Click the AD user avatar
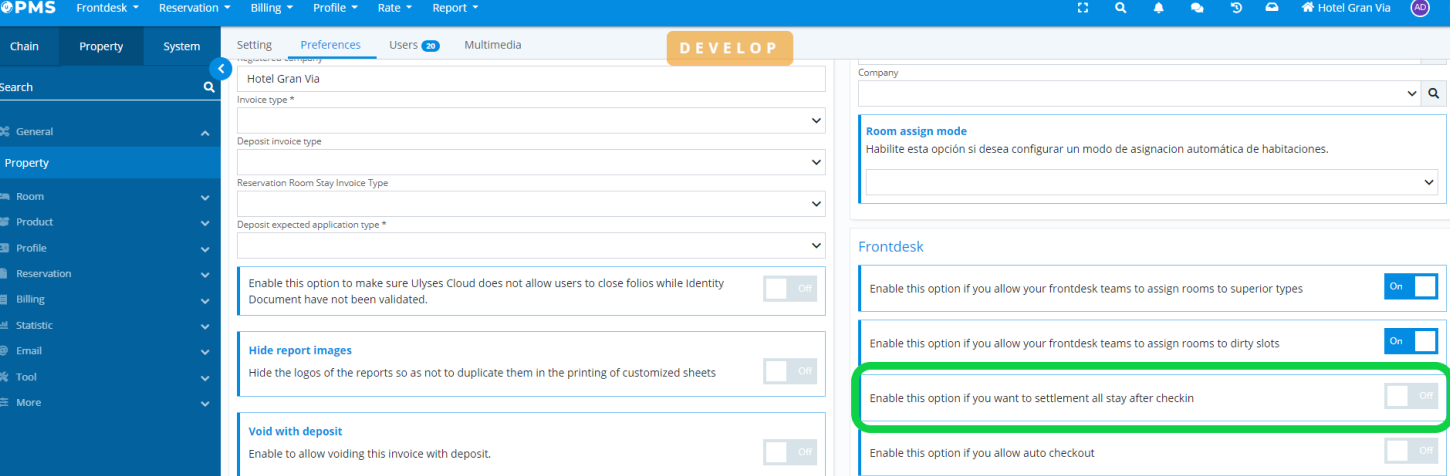The image size is (1450, 476). (x=1420, y=8)
